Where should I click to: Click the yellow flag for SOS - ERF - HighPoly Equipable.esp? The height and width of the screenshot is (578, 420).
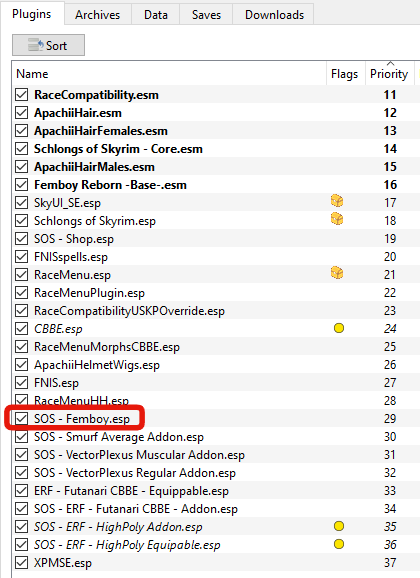tap(339, 544)
